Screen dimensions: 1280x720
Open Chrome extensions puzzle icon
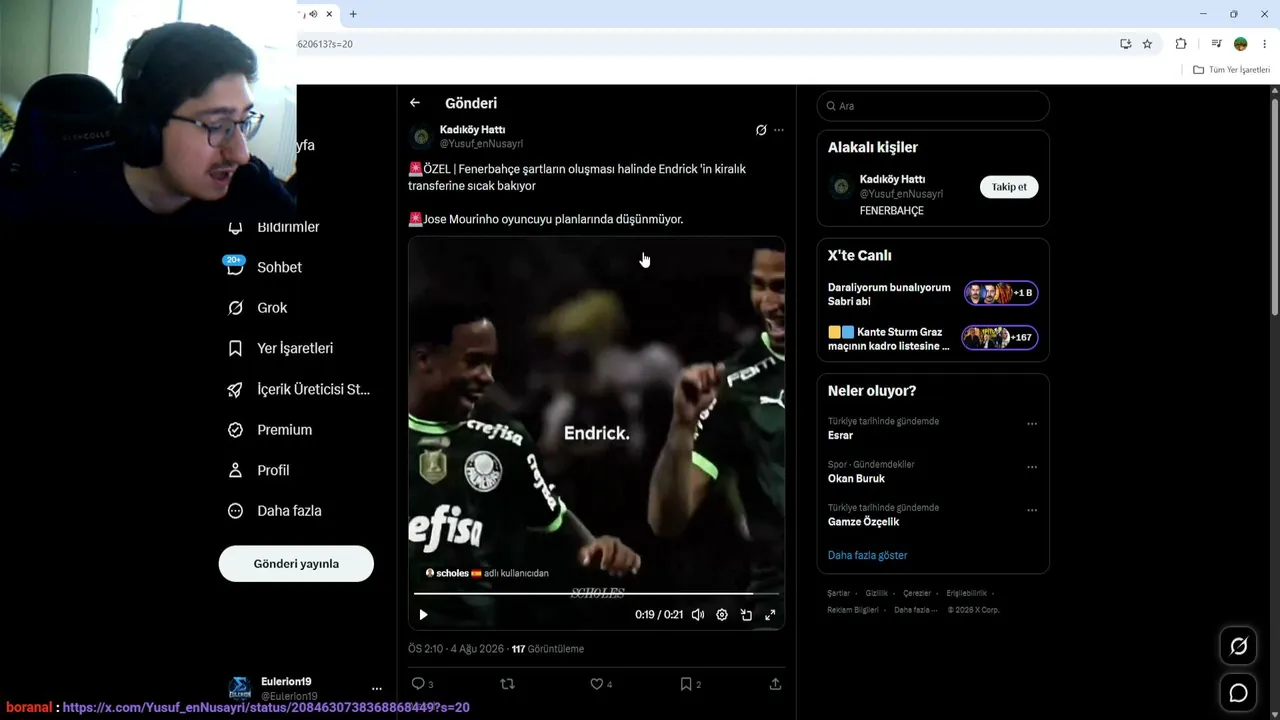(1181, 44)
